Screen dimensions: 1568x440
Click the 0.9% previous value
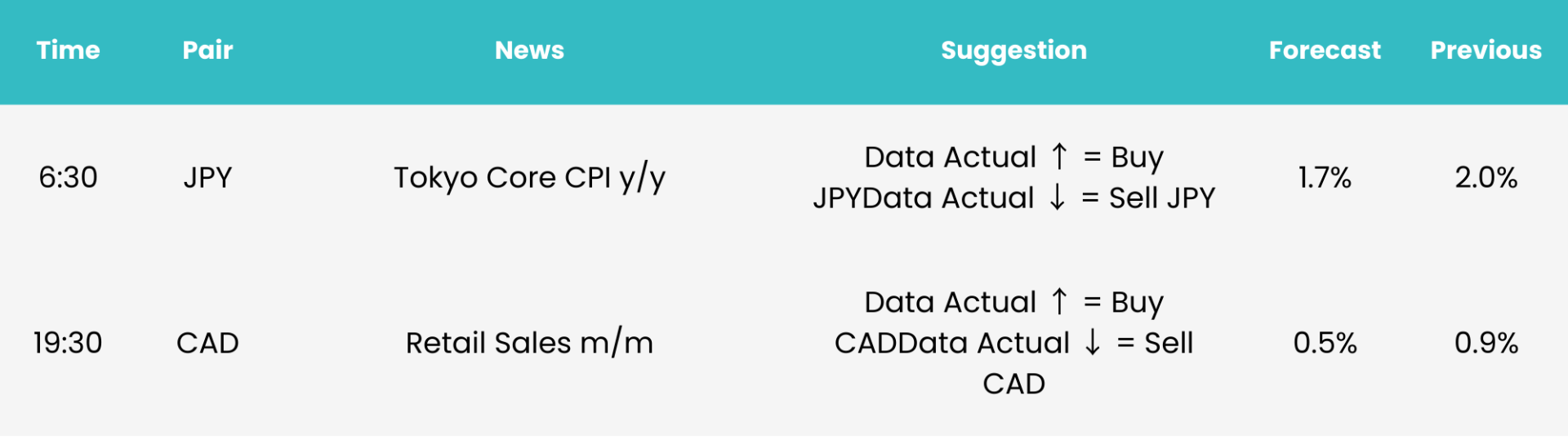(1486, 343)
